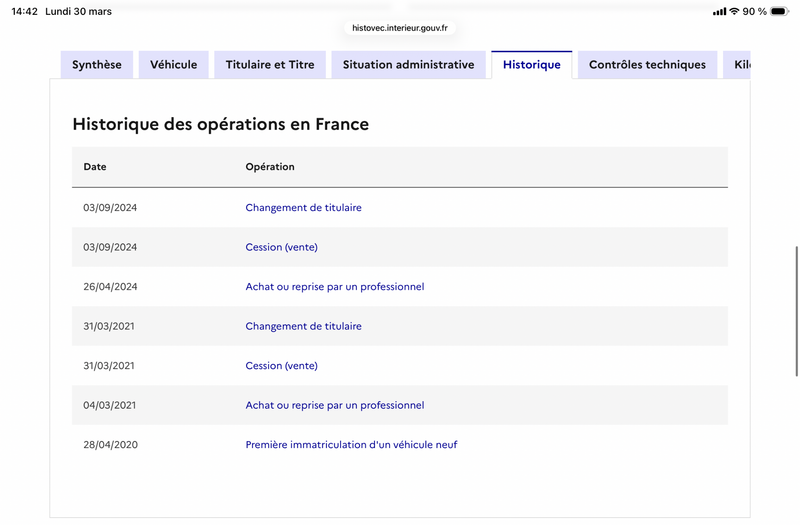Tap the histovec.interieur.gouv.fr address bar
This screenshot has height=525, width=800.
[x=400, y=29]
